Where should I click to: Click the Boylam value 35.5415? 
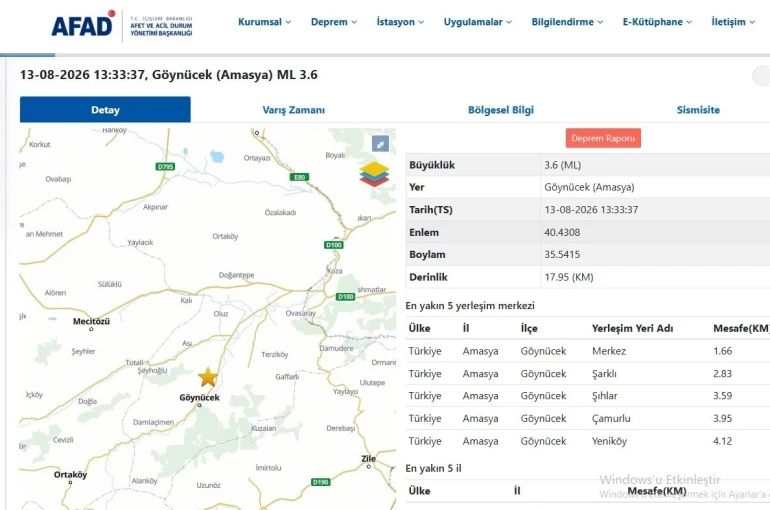pyautogui.click(x=562, y=254)
